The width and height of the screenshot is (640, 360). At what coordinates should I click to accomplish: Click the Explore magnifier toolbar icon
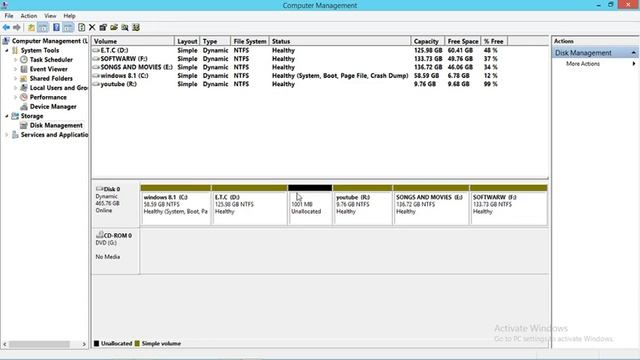[125, 27]
